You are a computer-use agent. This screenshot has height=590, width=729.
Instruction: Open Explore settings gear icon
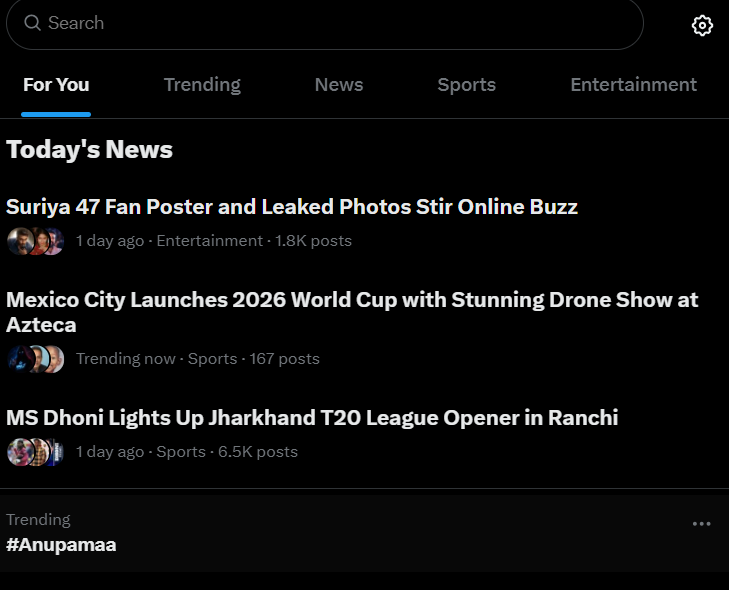tap(702, 25)
